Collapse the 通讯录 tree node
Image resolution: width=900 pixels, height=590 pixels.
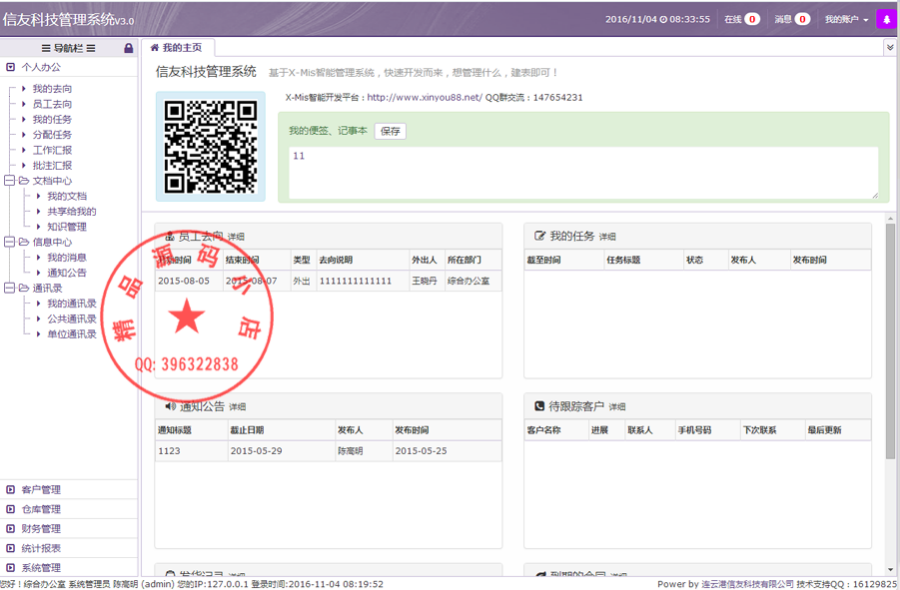[x=9, y=288]
